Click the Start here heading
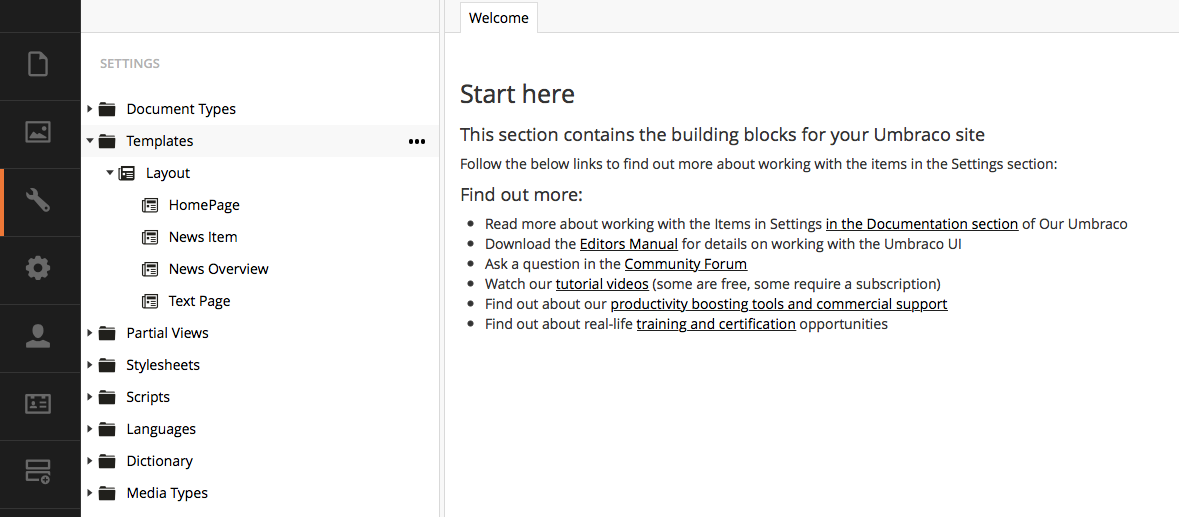The image size is (1179, 517). (x=517, y=95)
